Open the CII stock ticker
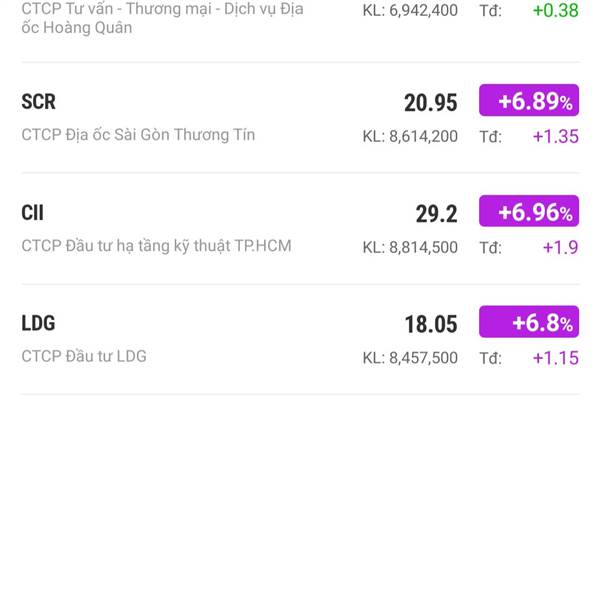 [33, 213]
